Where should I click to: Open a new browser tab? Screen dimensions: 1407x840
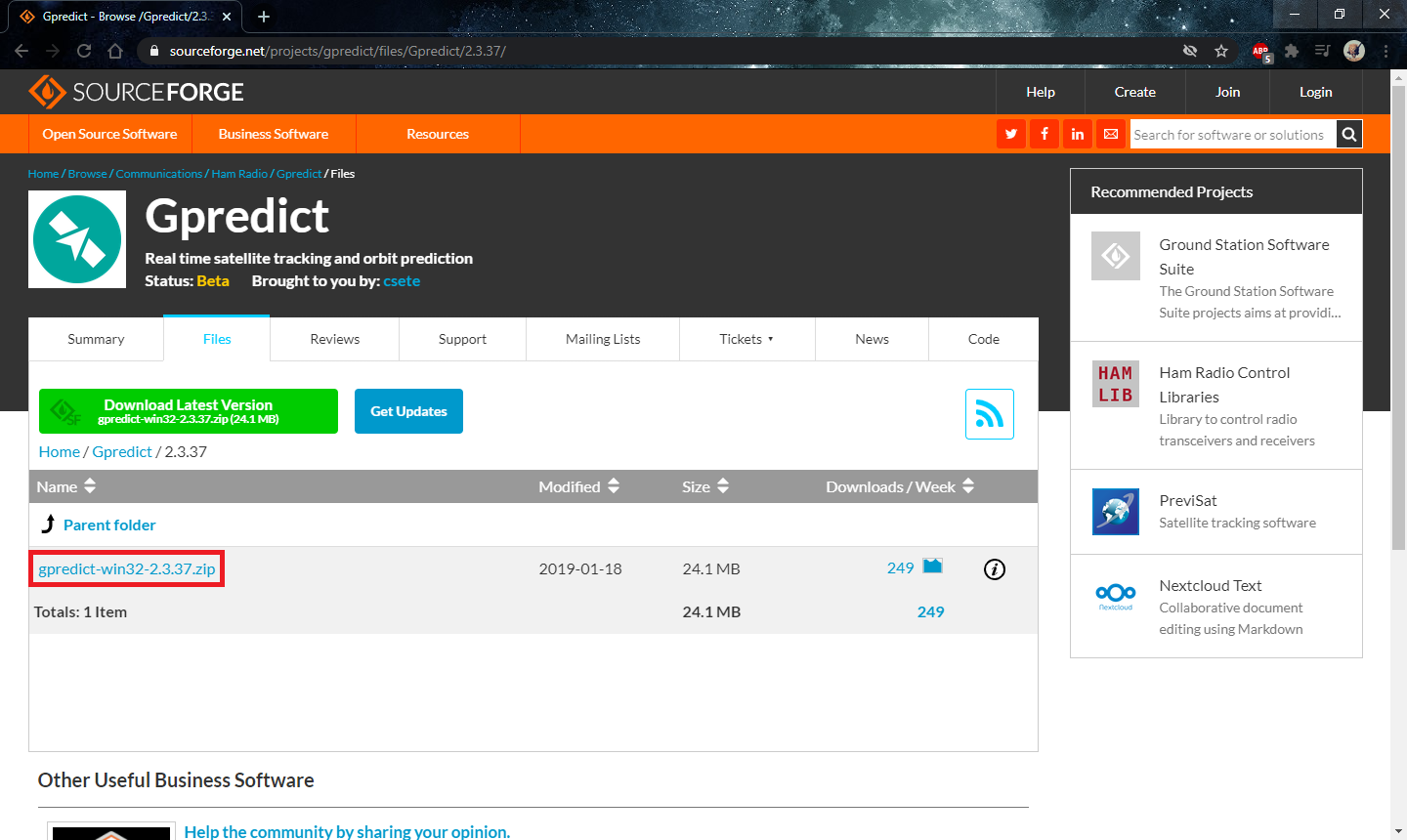(264, 17)
